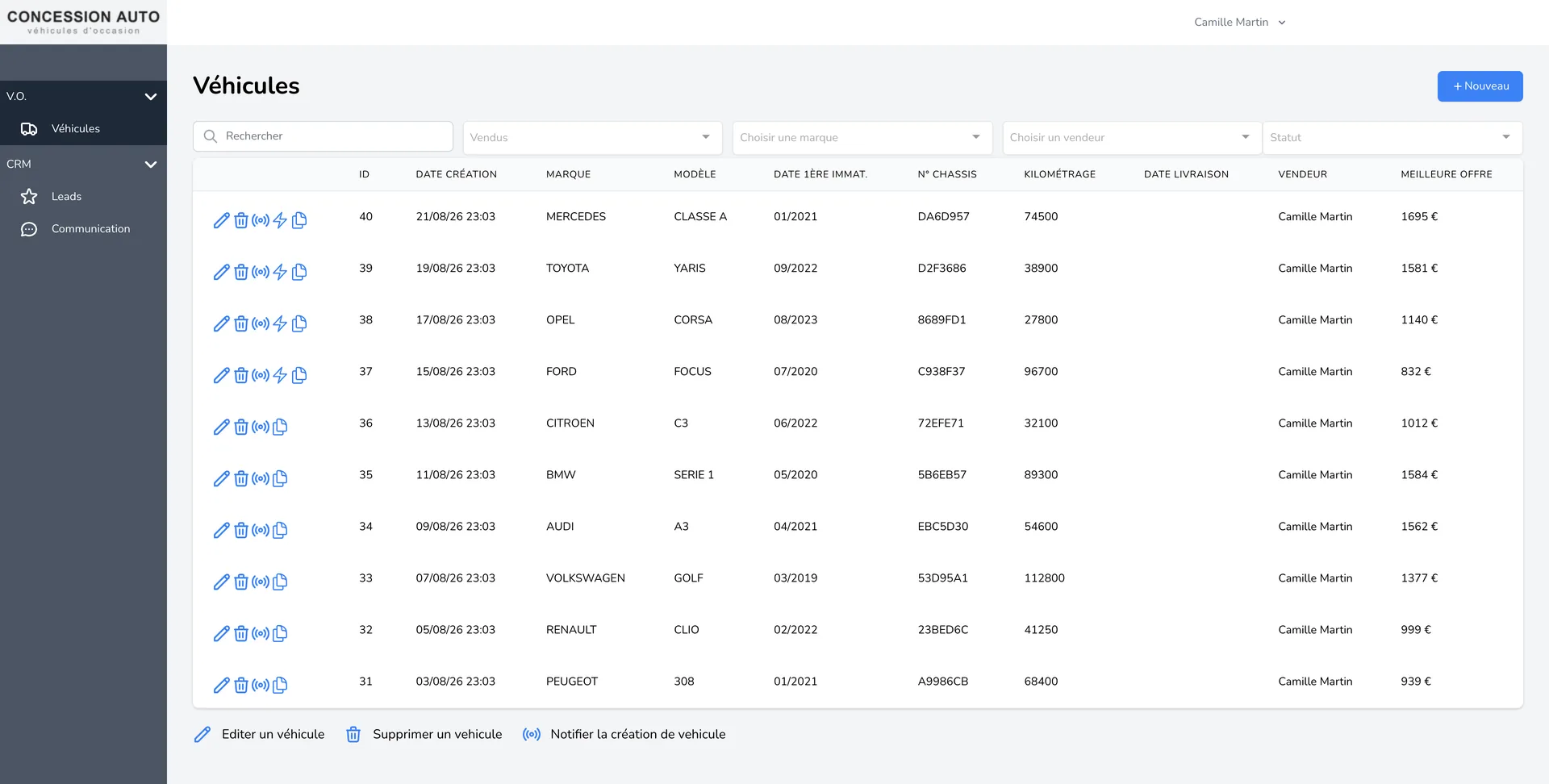Go to Véhicules in the sidebar
Screen dimensions: 1549x784
(83, 128)
